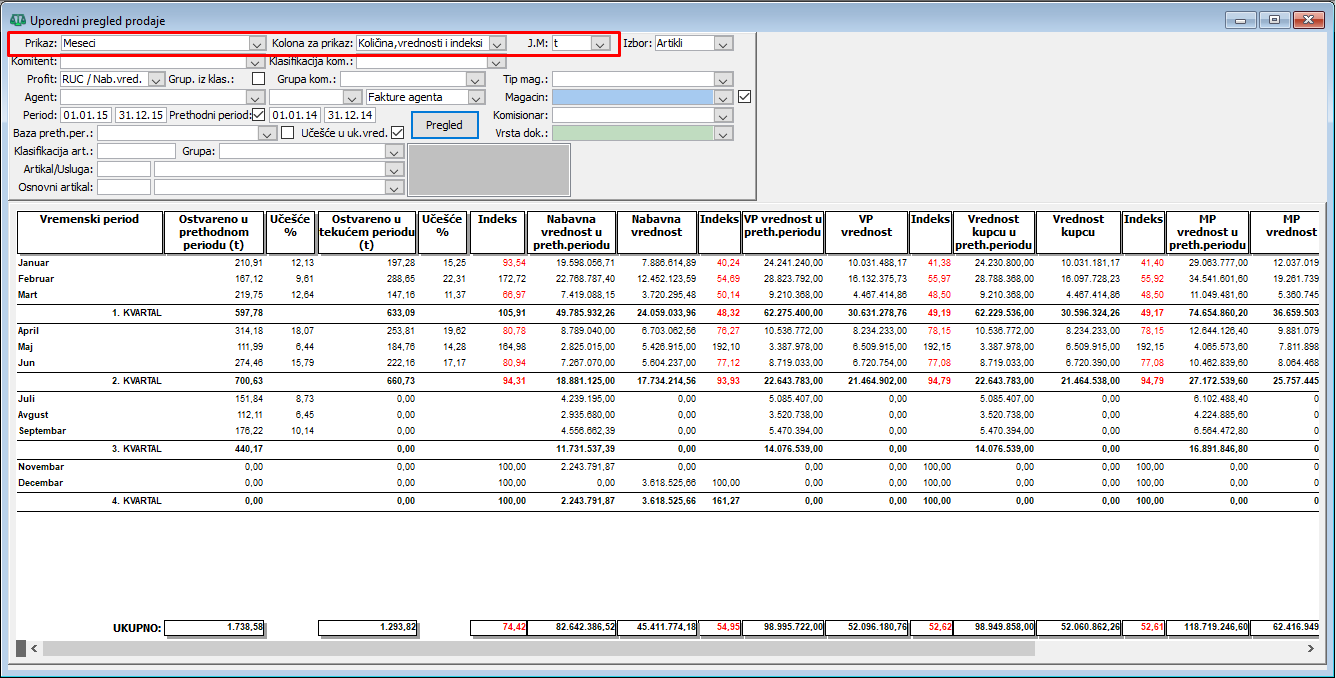Expand the Kolona za prikaz dropdown
Viewport: 1336px width, 678px height.
point(496,44)
